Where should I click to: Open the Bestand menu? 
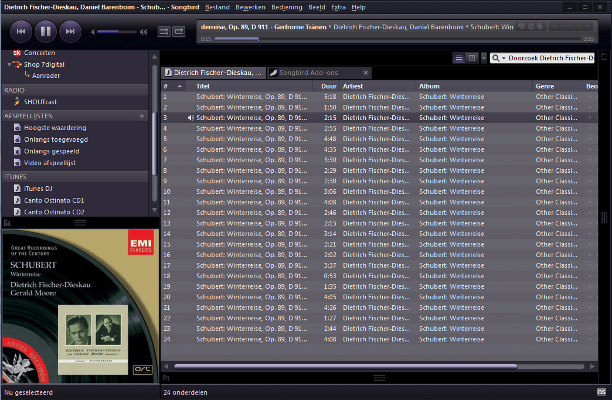[217, 7]
